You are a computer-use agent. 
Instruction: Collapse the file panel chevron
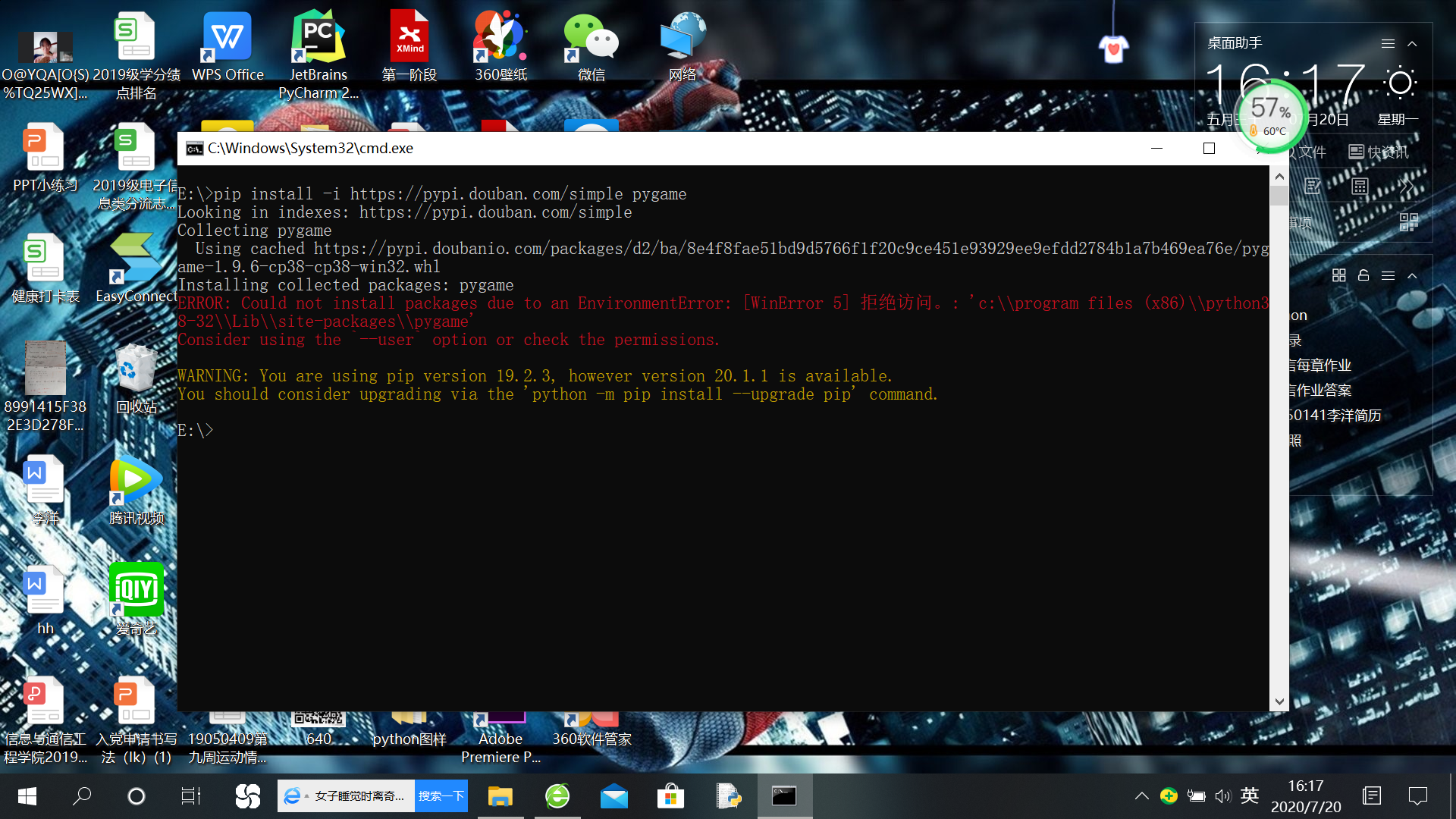(x=1412, y=275)
